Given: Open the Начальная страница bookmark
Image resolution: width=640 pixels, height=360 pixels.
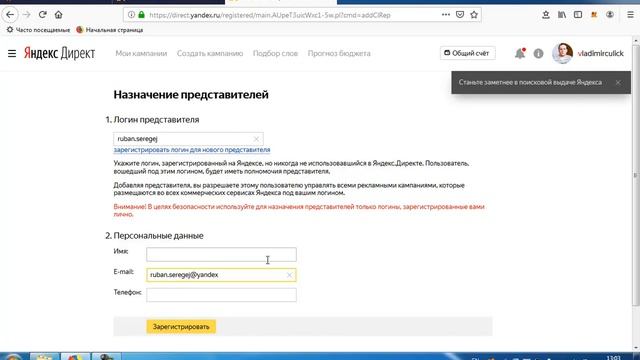Looking at the screenshot, I should 109,30.
